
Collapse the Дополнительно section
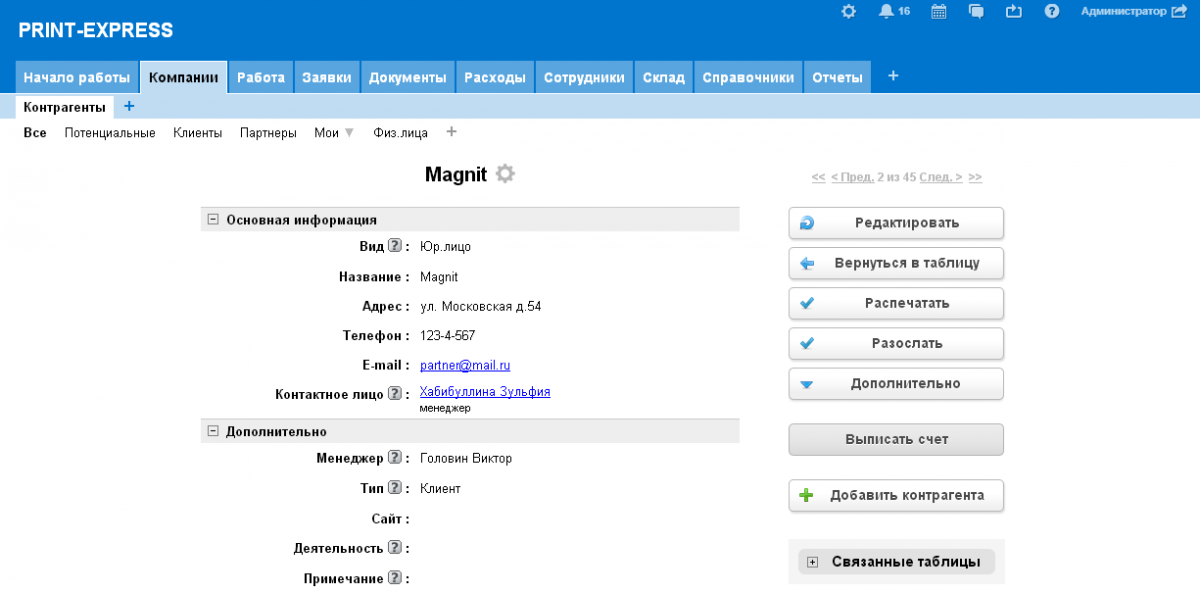click(212, 431)
